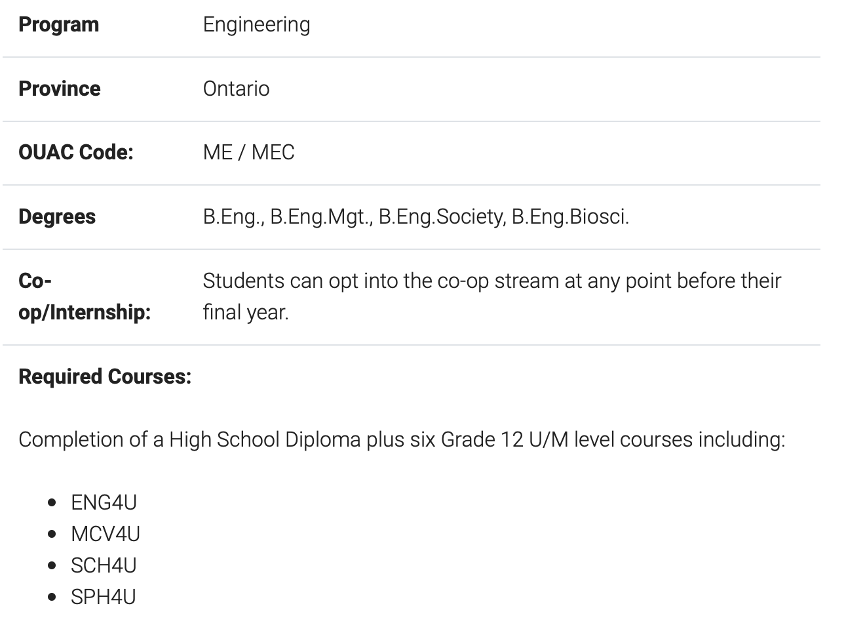866x627 pixels.
Task: Click the Engineering program value
Action: tap(256, 26)
